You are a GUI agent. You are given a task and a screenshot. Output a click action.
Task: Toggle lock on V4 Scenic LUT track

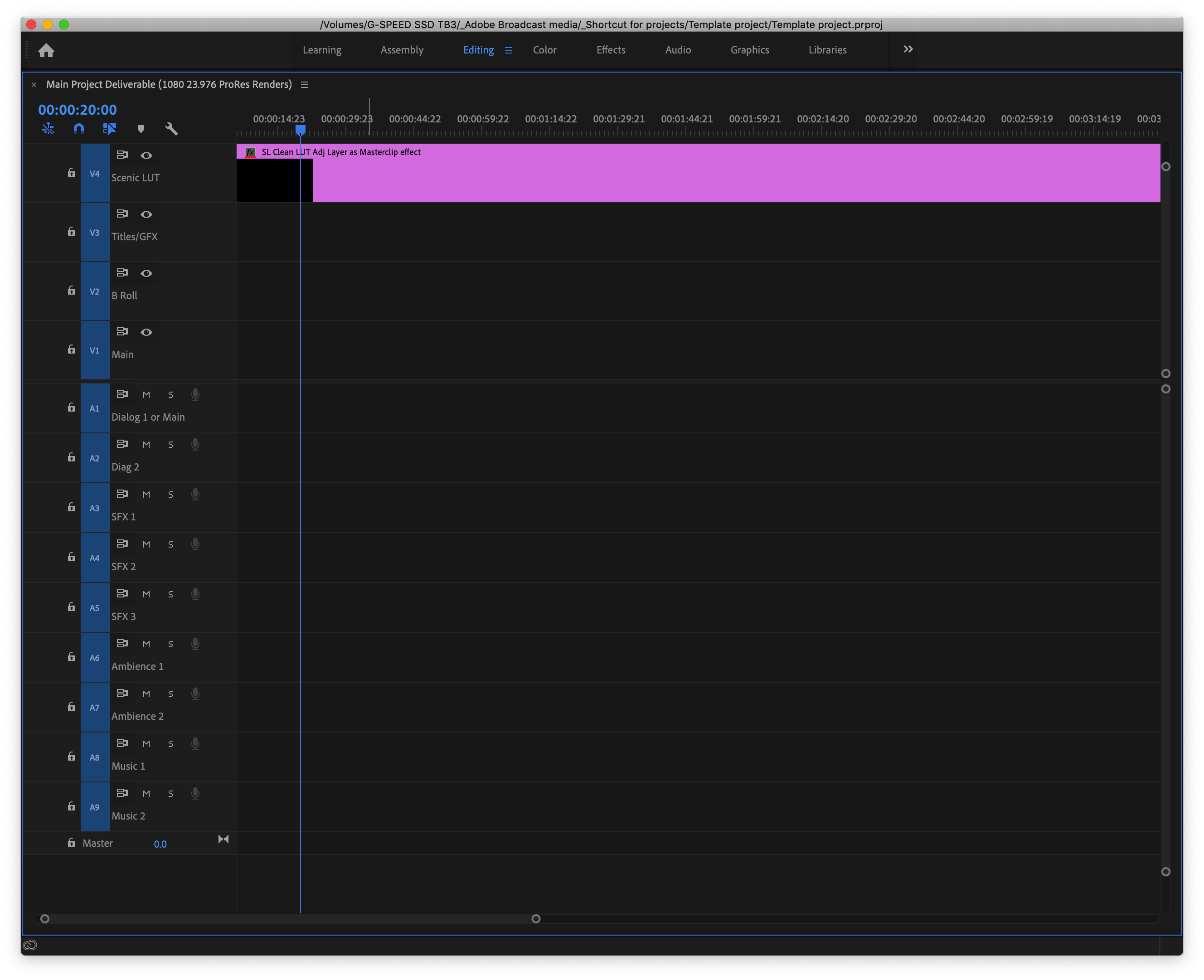tap(72, 173)
